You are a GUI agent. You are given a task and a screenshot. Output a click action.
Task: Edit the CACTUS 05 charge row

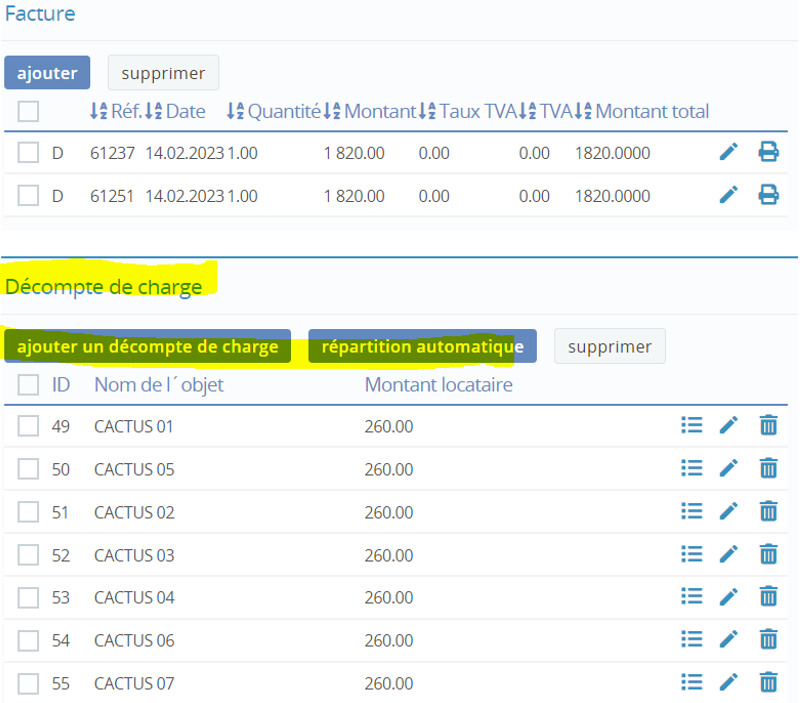(729, 468)
